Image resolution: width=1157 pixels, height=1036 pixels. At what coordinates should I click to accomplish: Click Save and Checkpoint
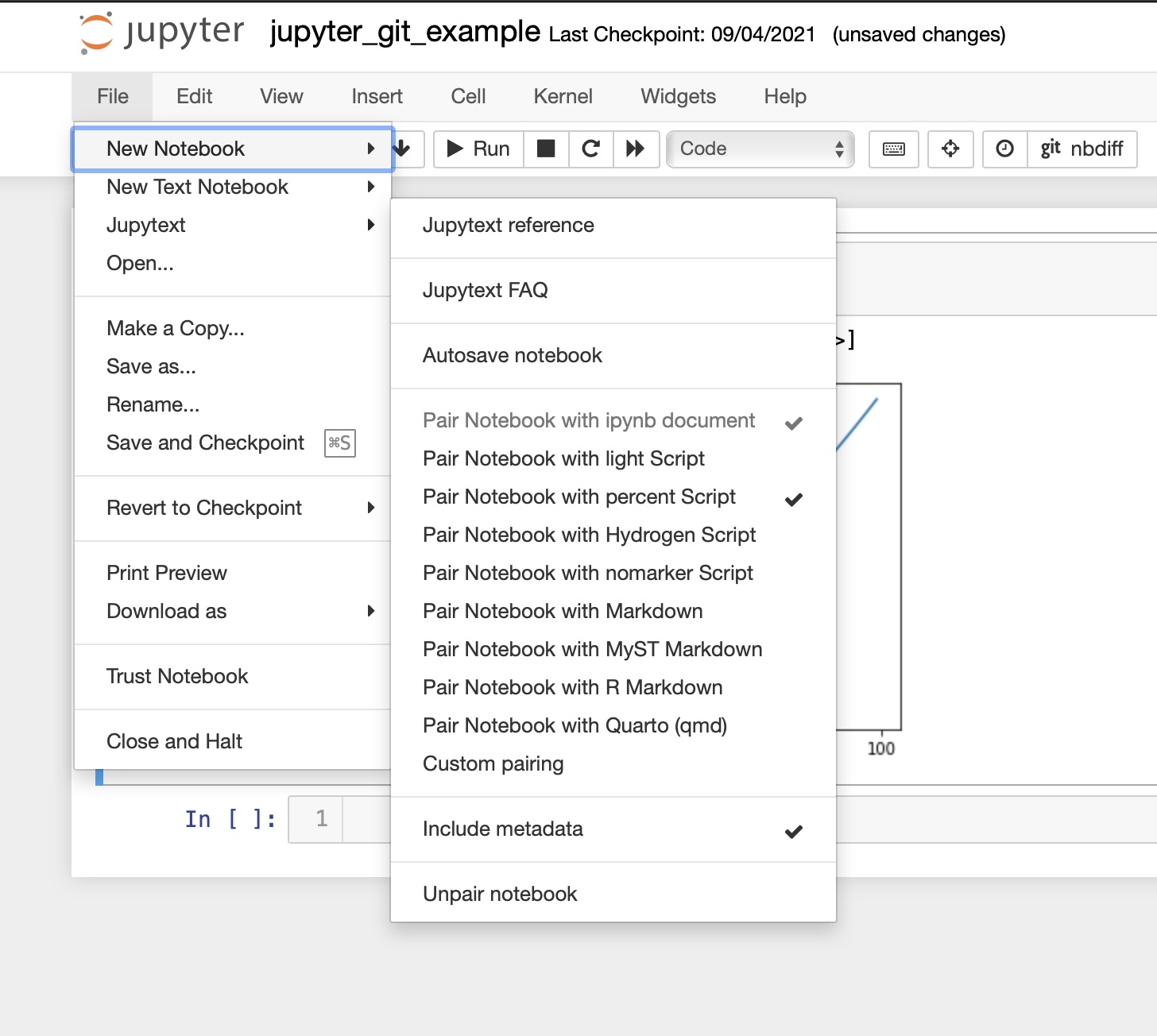click(x=233, y=443)
